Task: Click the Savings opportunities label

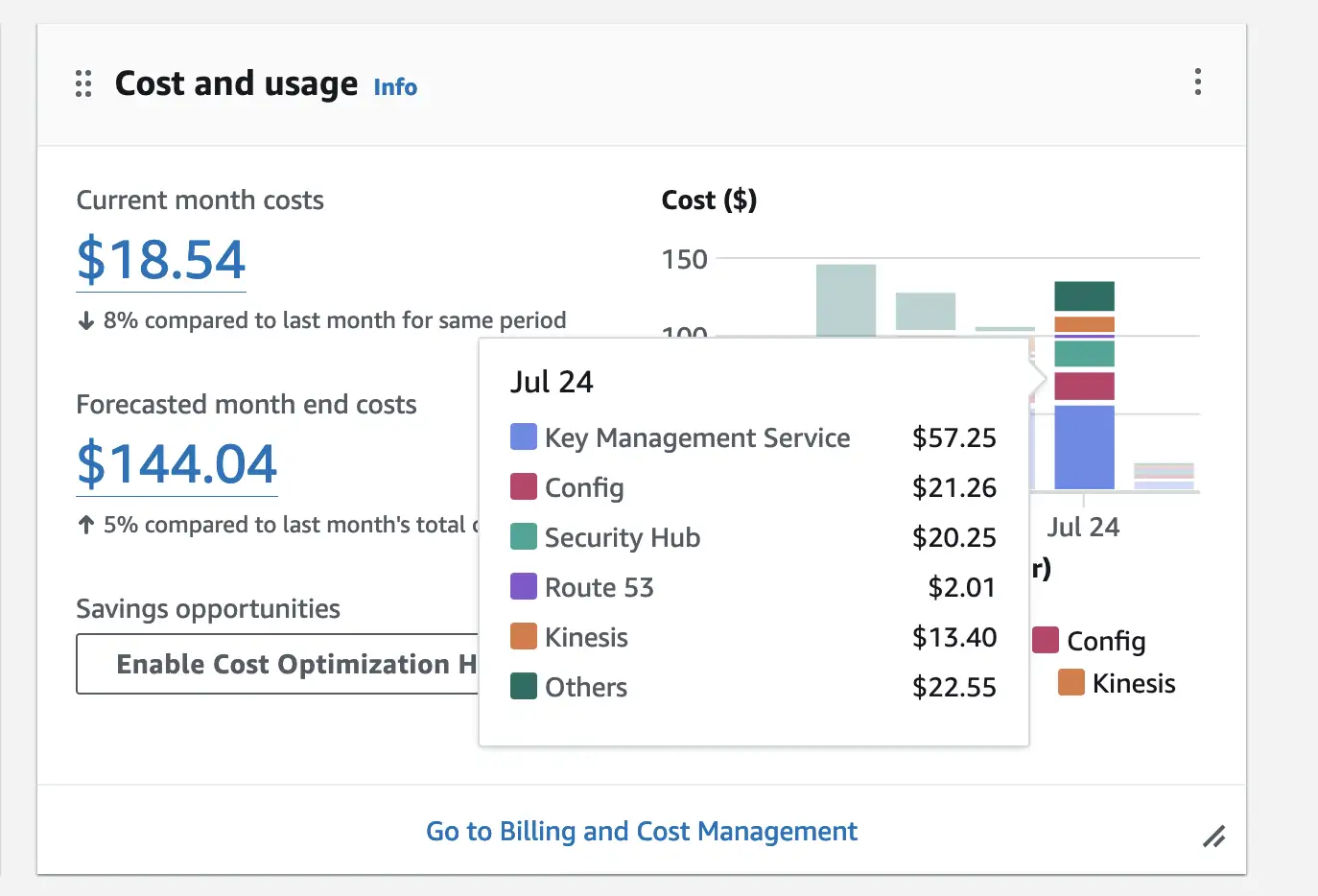Action: coord(208,609)
